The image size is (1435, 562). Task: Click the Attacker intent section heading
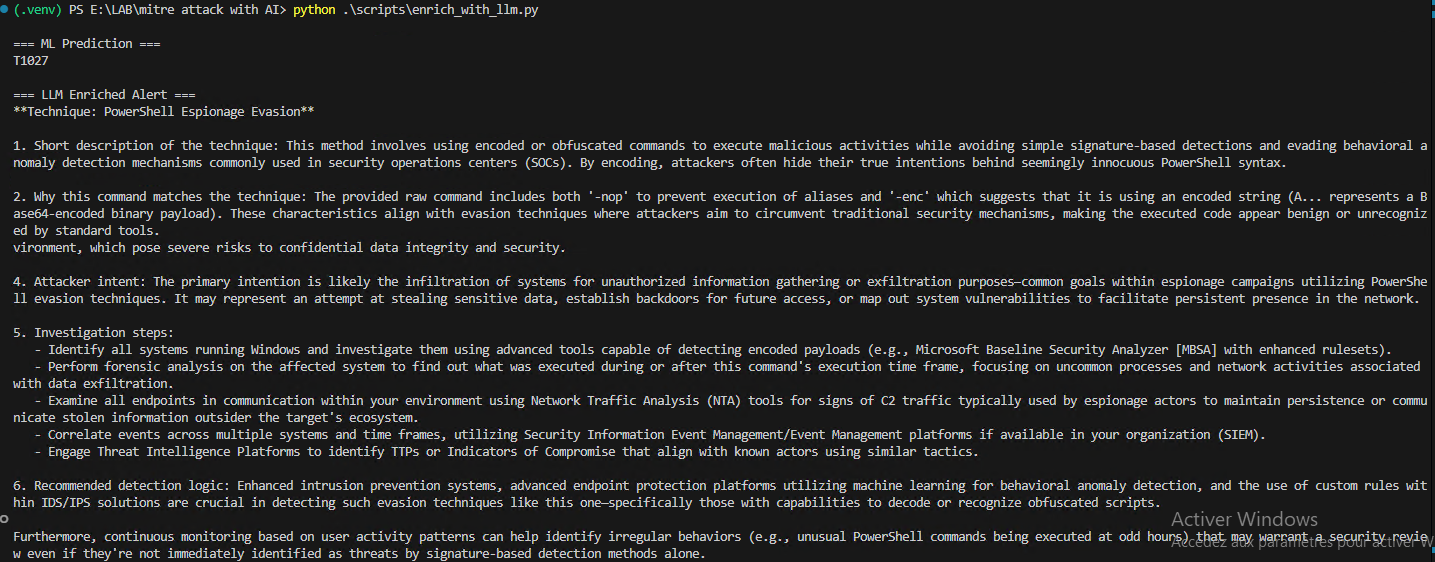tap(83, 281)
